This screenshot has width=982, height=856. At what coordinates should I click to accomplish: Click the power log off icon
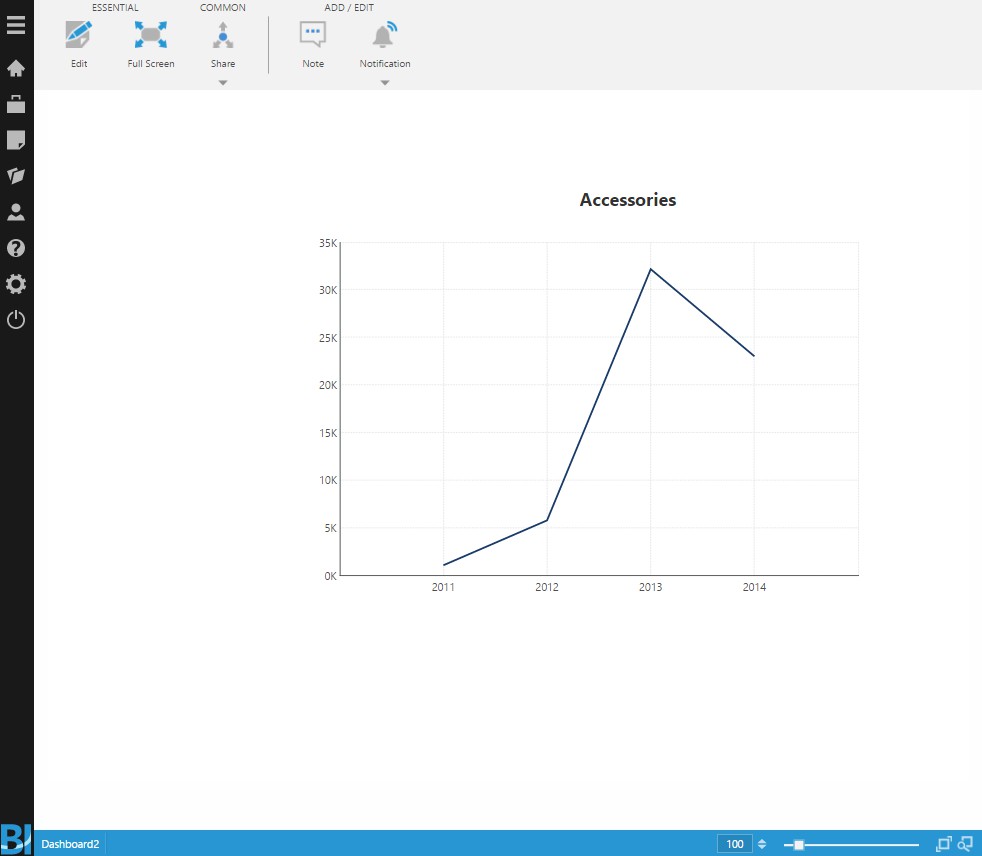[16, 320]
